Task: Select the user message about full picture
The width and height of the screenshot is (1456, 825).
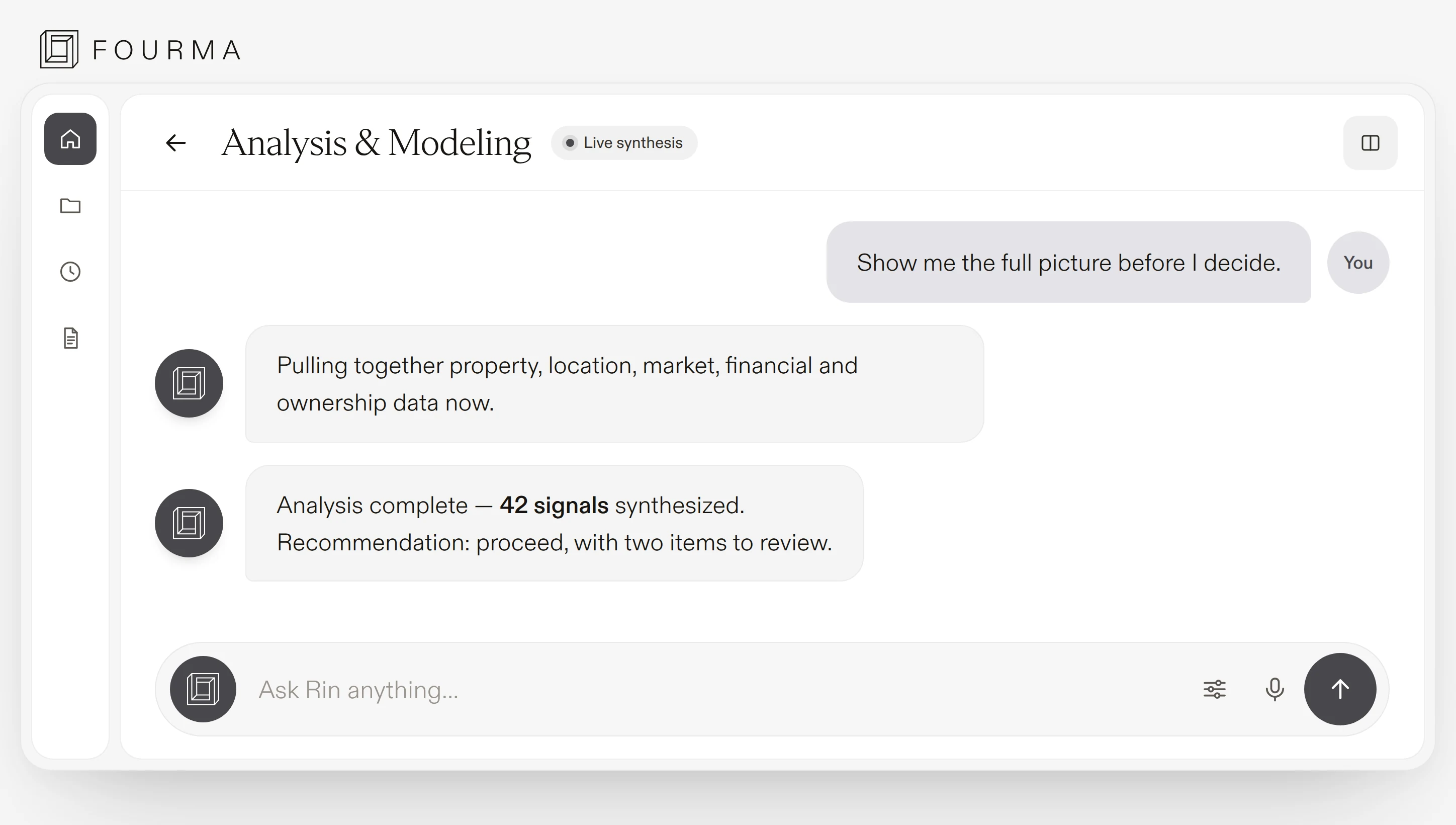Action: [x=1069, y=263]
